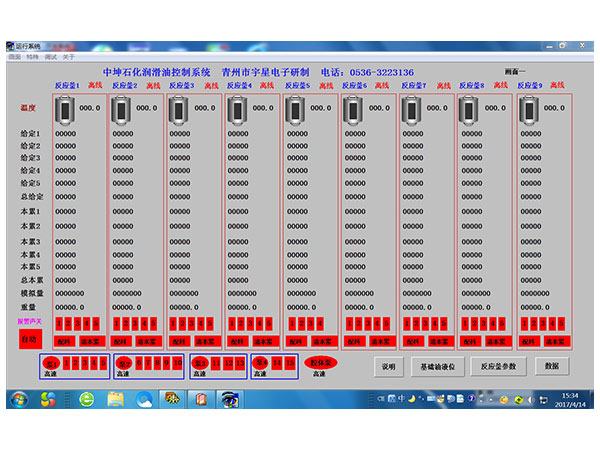
Task: Open the 画面 menu
Action: [15, 57]
